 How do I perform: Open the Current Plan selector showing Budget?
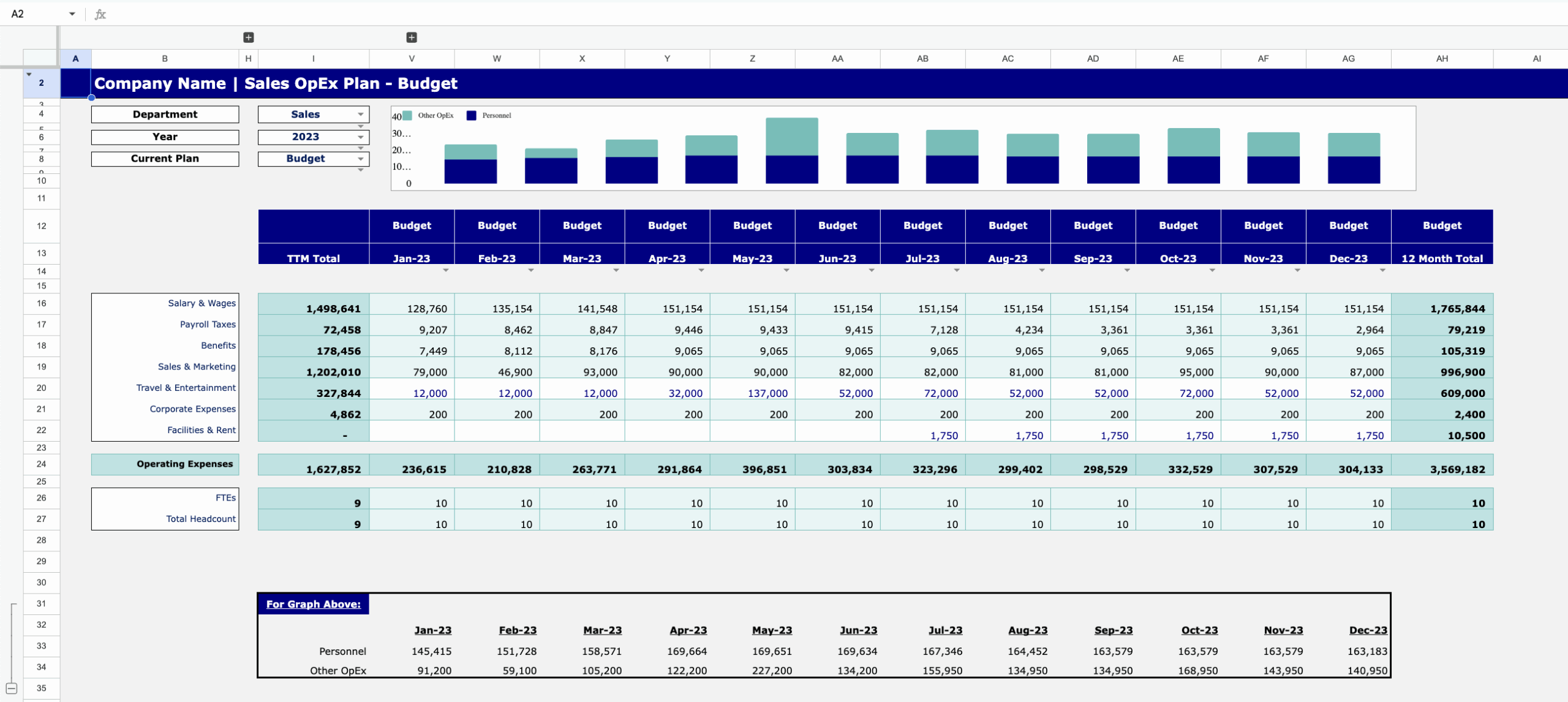click(360, 159)
